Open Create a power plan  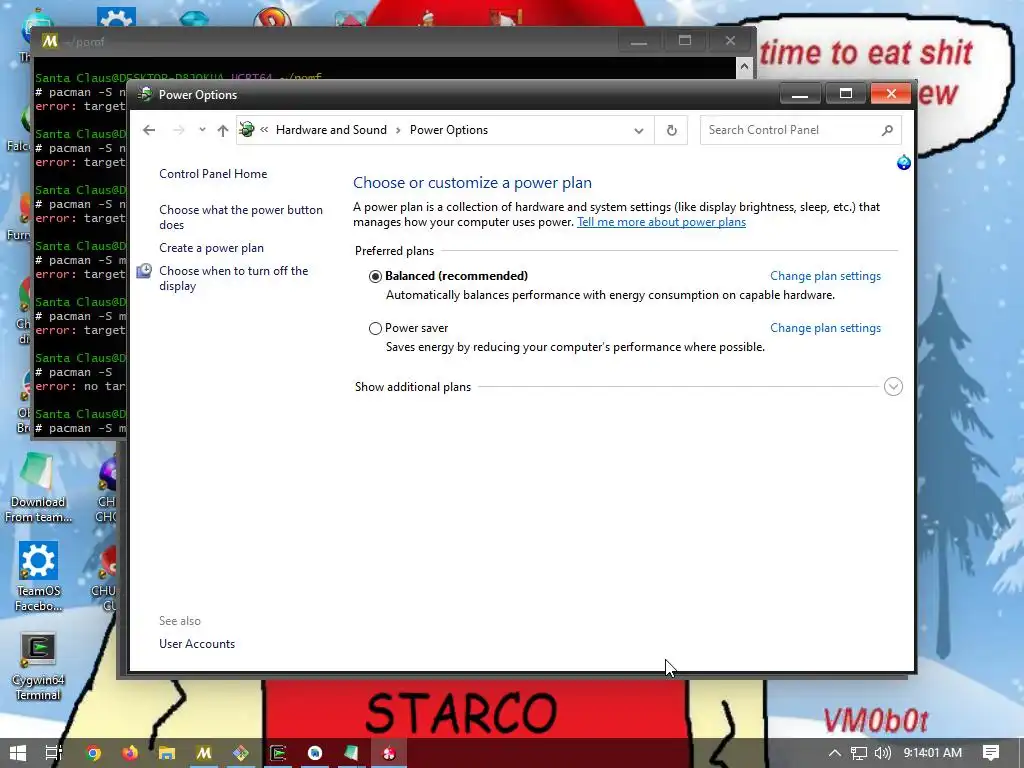pyautogui.click(x=211, y=248)
